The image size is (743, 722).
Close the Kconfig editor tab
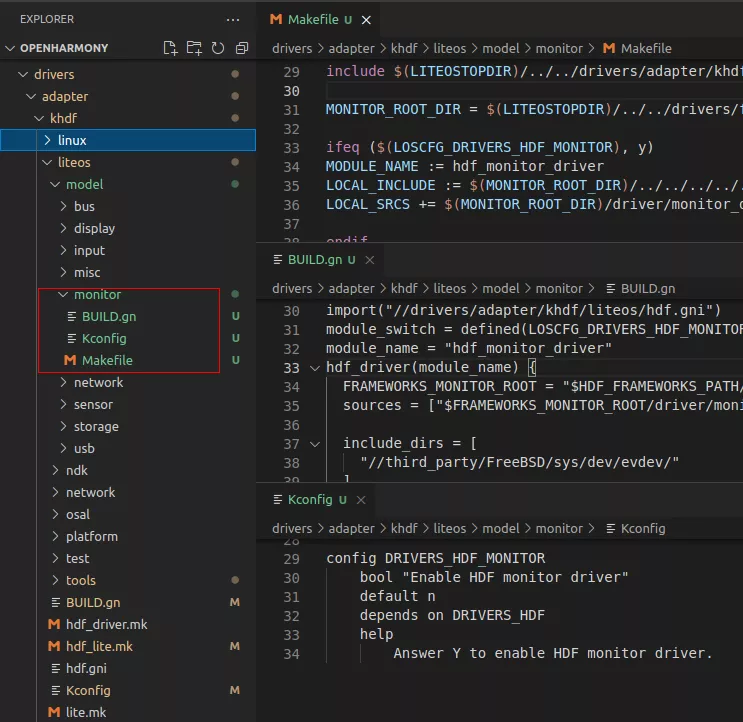[361, 500]
